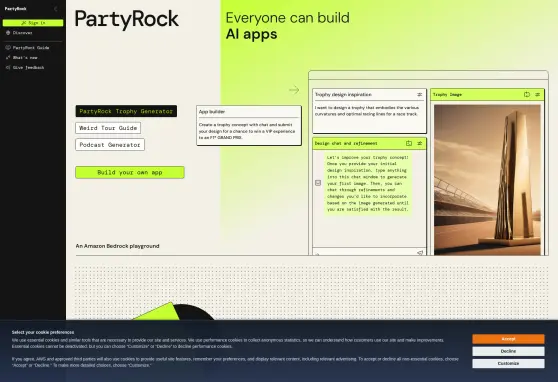Image resolution: width=558 pixels, height=382 pixels.
Task: Click the regenerate icon on Trophy Image widget
Action: pyautogui.click(x=527, y=95)
